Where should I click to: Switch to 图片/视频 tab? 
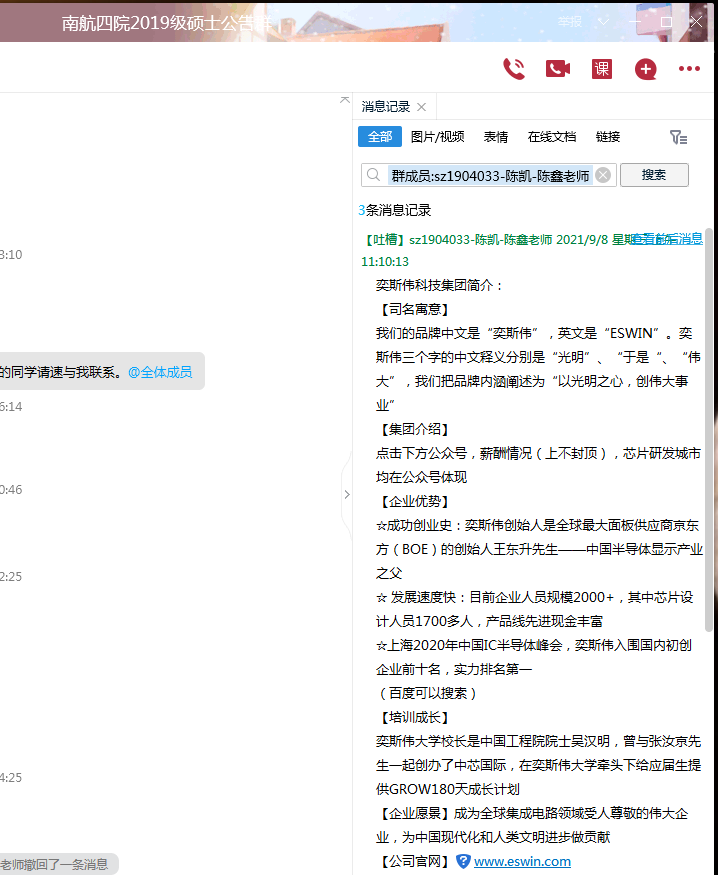pyautogui.click(x=437, y=137)
